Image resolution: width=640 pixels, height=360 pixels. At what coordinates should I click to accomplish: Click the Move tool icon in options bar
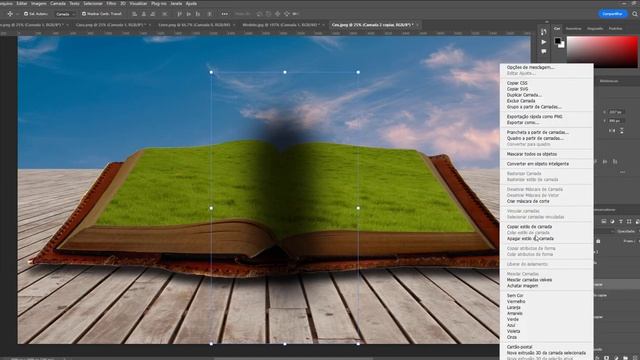tap(10, 14)
